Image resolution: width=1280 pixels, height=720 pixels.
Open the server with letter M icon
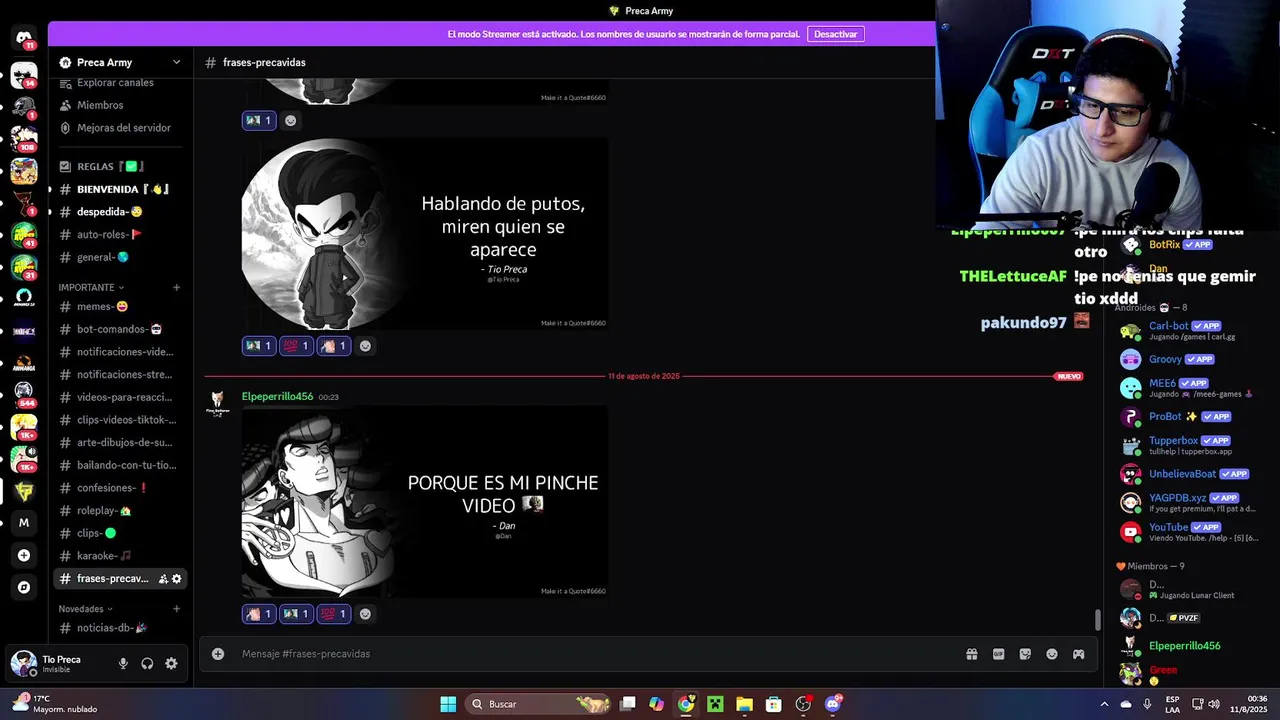pyautogui.click(x=24, y=523)
